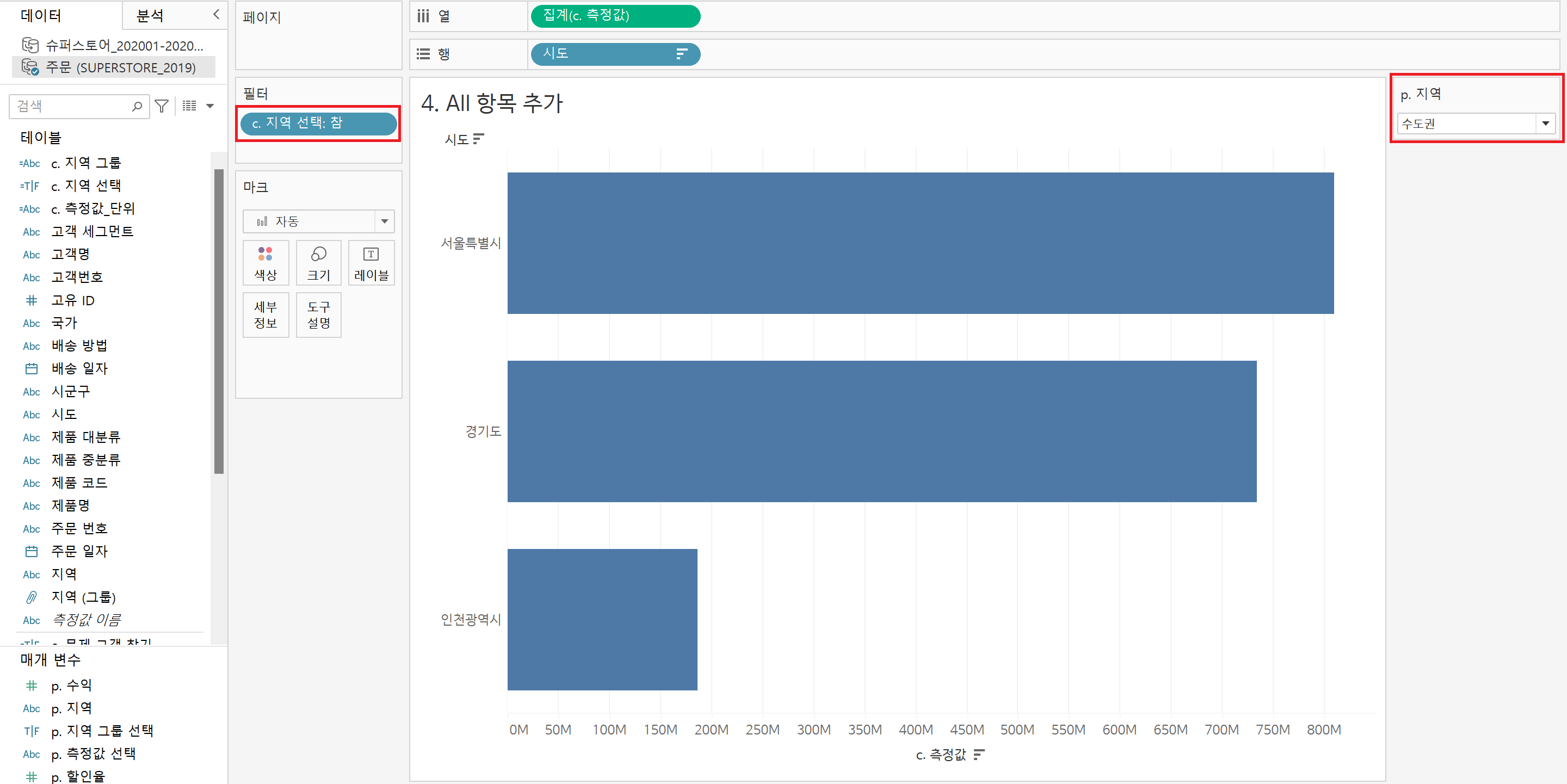Click the filter icon beside search box

point(162,107)
